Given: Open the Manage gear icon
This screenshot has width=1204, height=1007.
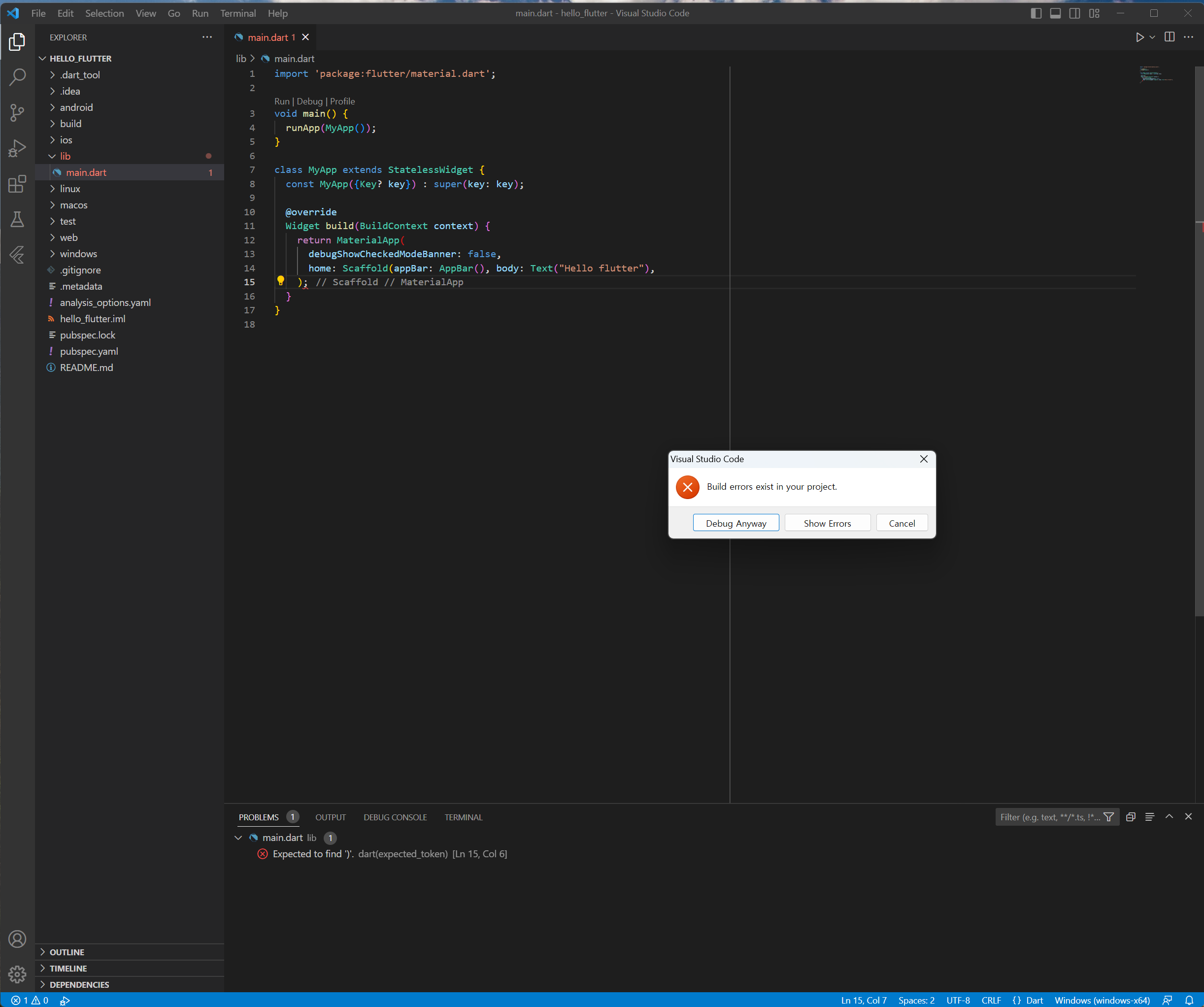Looking at the screenshot, I should click(x=17, y=973).
